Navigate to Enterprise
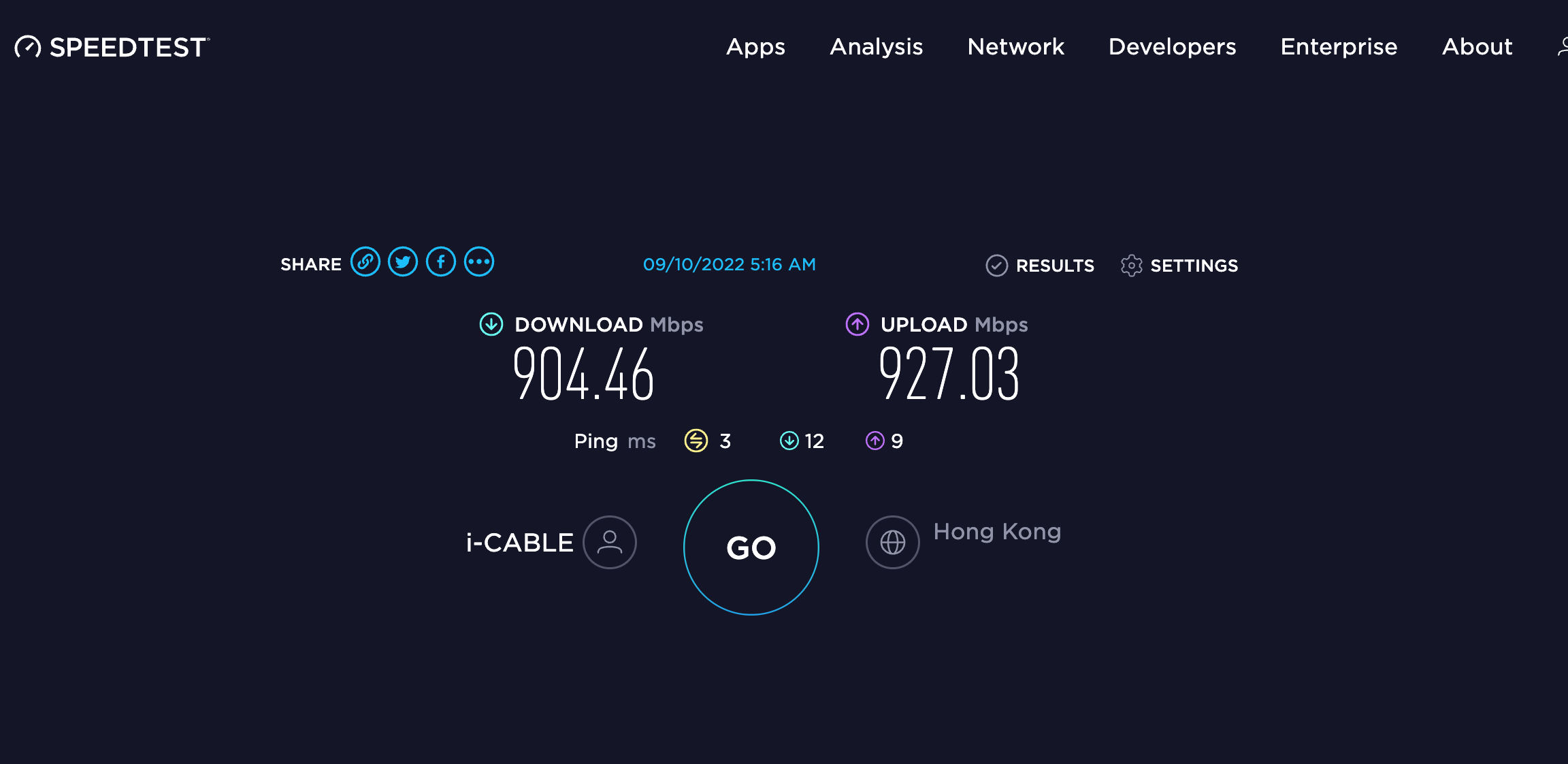The height and width of the screenshot is (764, 1568). pos(1339,47)
